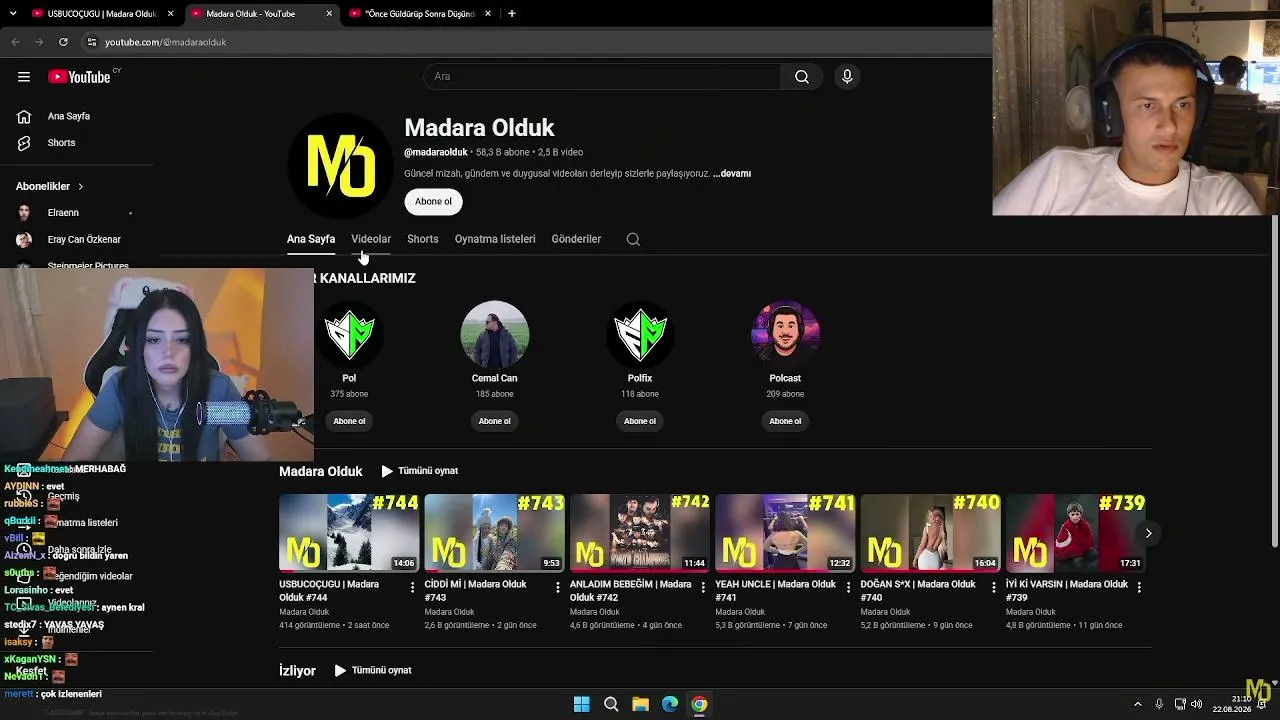The width and height of the screenshot is (1280, 720).
Task: Click the Madara Olduk channel avatar logo
Action: click(341, 165)
